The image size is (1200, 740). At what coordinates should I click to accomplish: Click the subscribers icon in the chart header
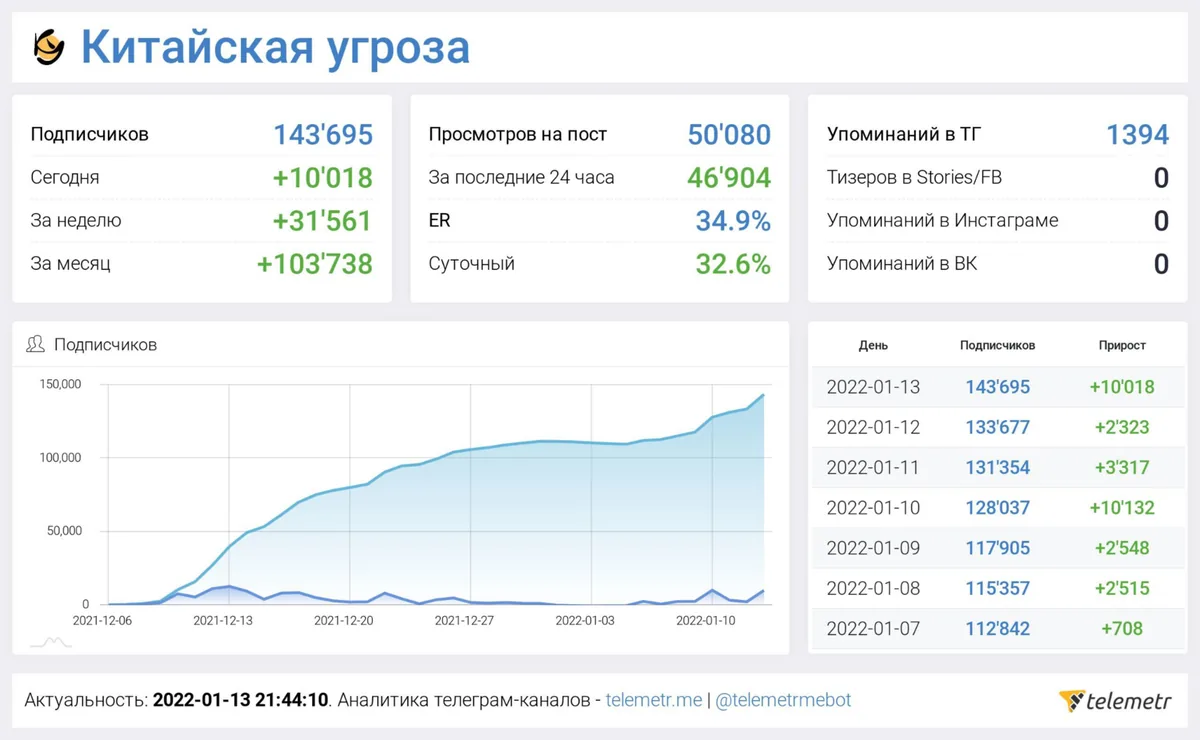pos(35,344)
